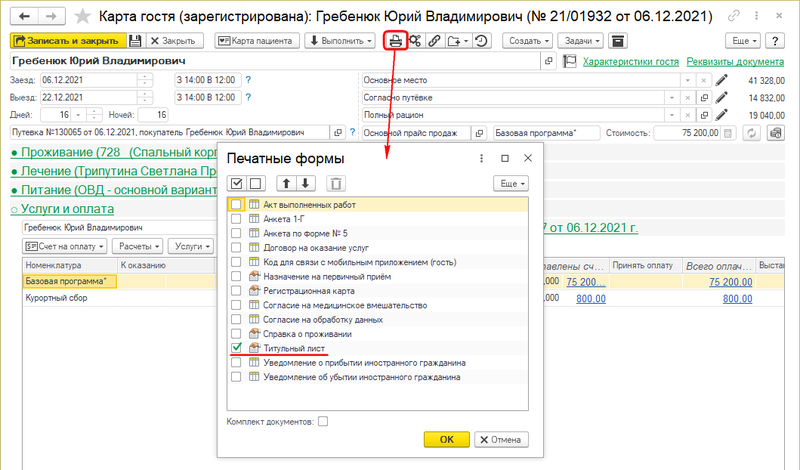800x470 pixels.
Task: Refresh cost with circular arrows icon
Action: click(752, 133)
